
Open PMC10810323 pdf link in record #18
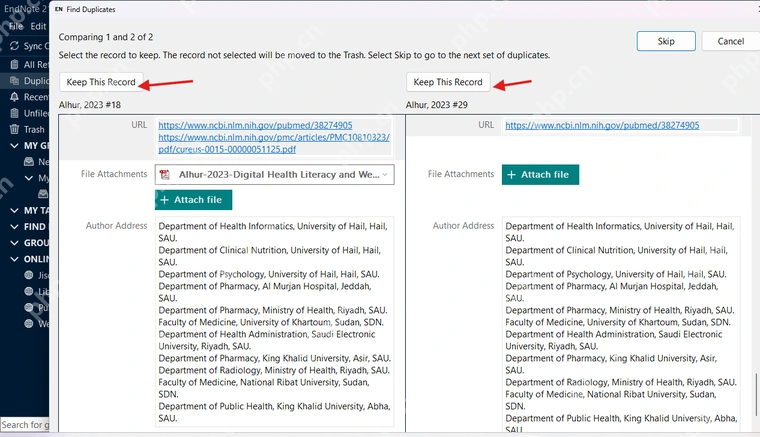[x=274, y=143]
